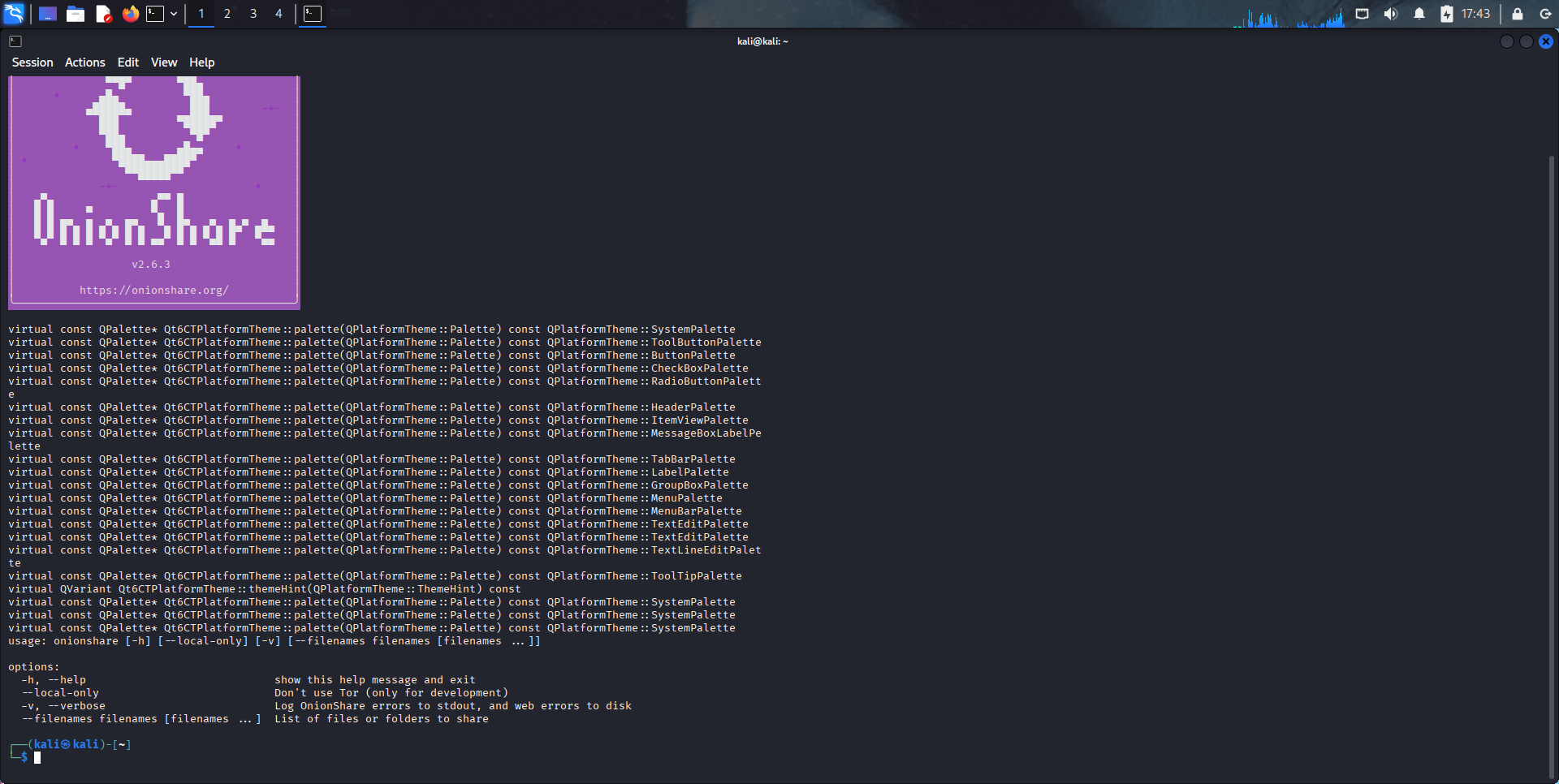
Task: Close the kali@kali terminal window
Action: pos(1546,41)
